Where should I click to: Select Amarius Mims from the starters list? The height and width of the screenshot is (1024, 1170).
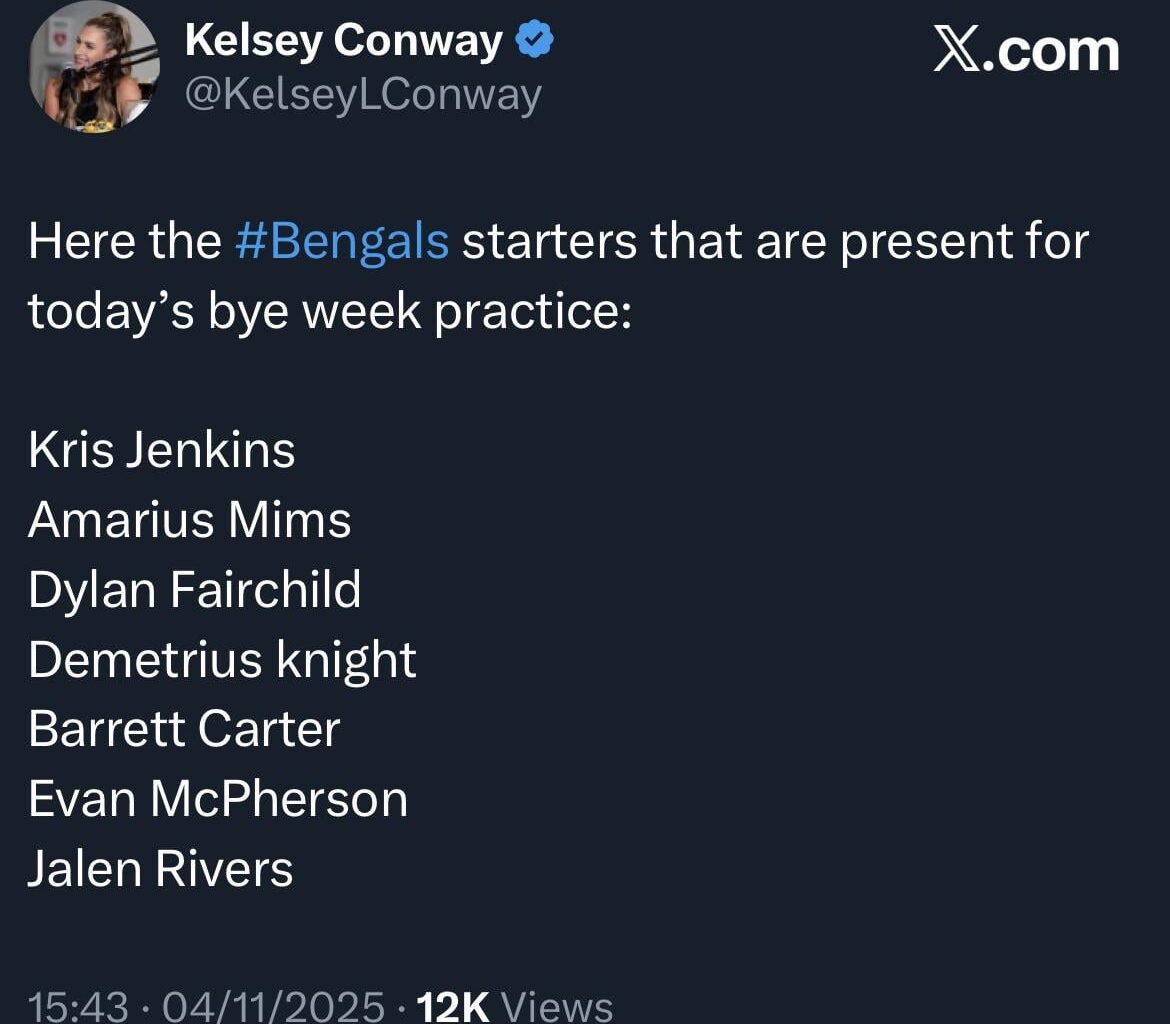(x=190, y=519)
